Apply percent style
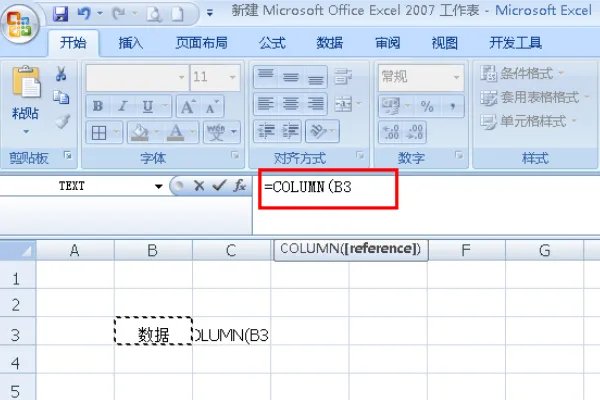Image resolution: width=600 pixels, height=400 pixels. [427, 106]
